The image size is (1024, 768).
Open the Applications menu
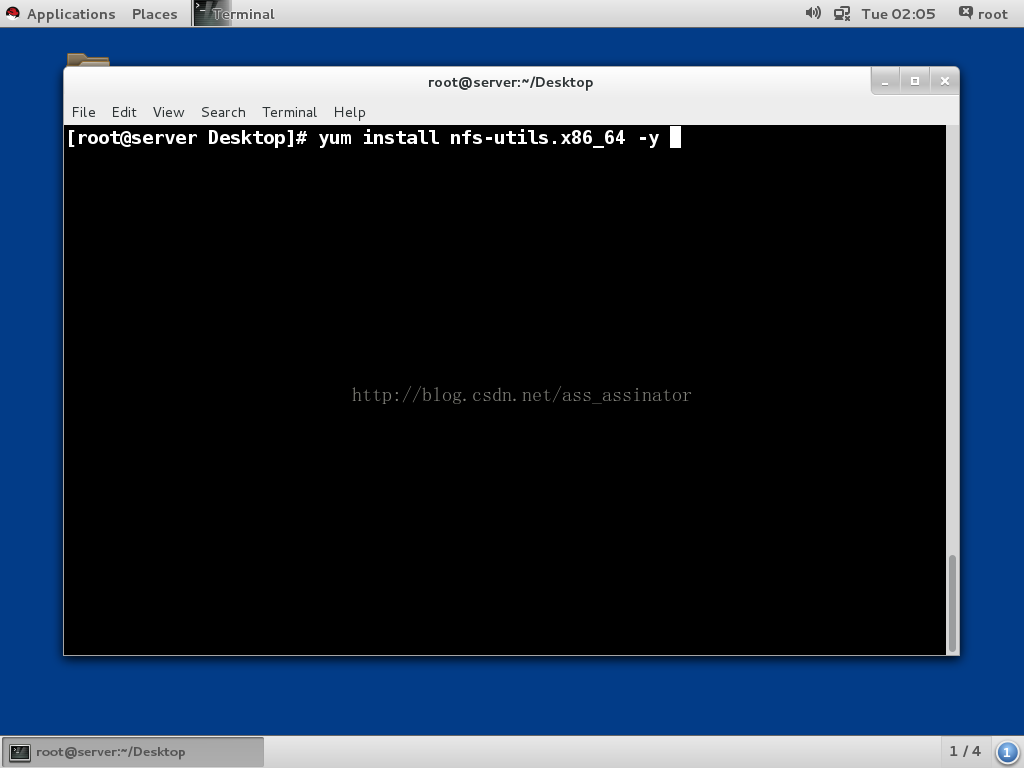pyautogui.click(x=71, y=14)
